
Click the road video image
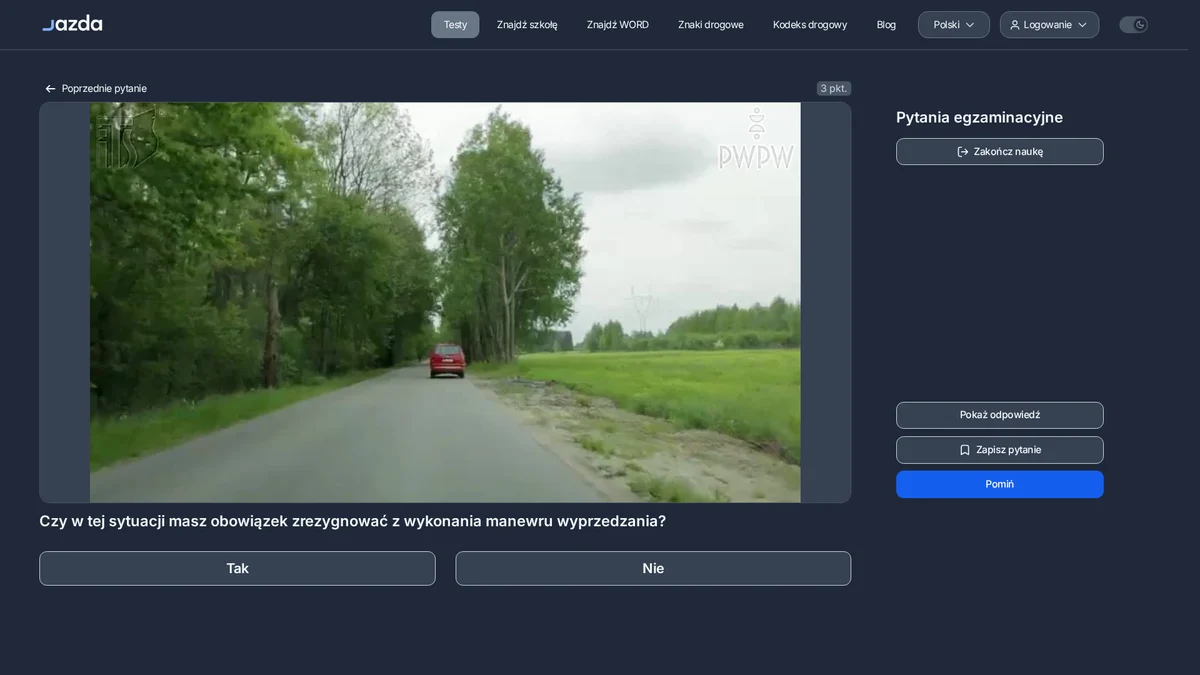[x=445, y=302]
